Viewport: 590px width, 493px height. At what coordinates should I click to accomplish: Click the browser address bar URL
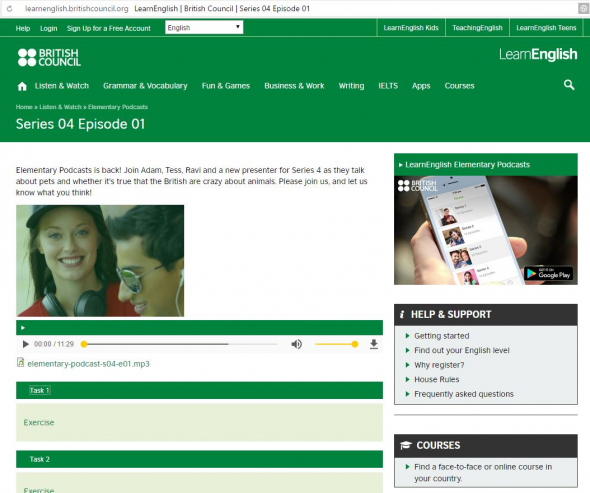pos(76,8)
